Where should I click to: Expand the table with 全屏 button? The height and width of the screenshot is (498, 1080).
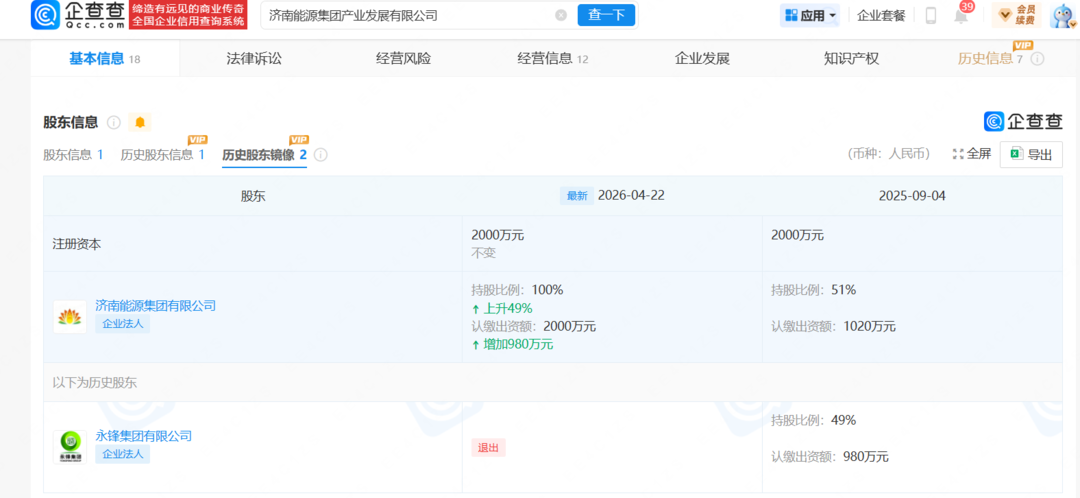[971, 154]
